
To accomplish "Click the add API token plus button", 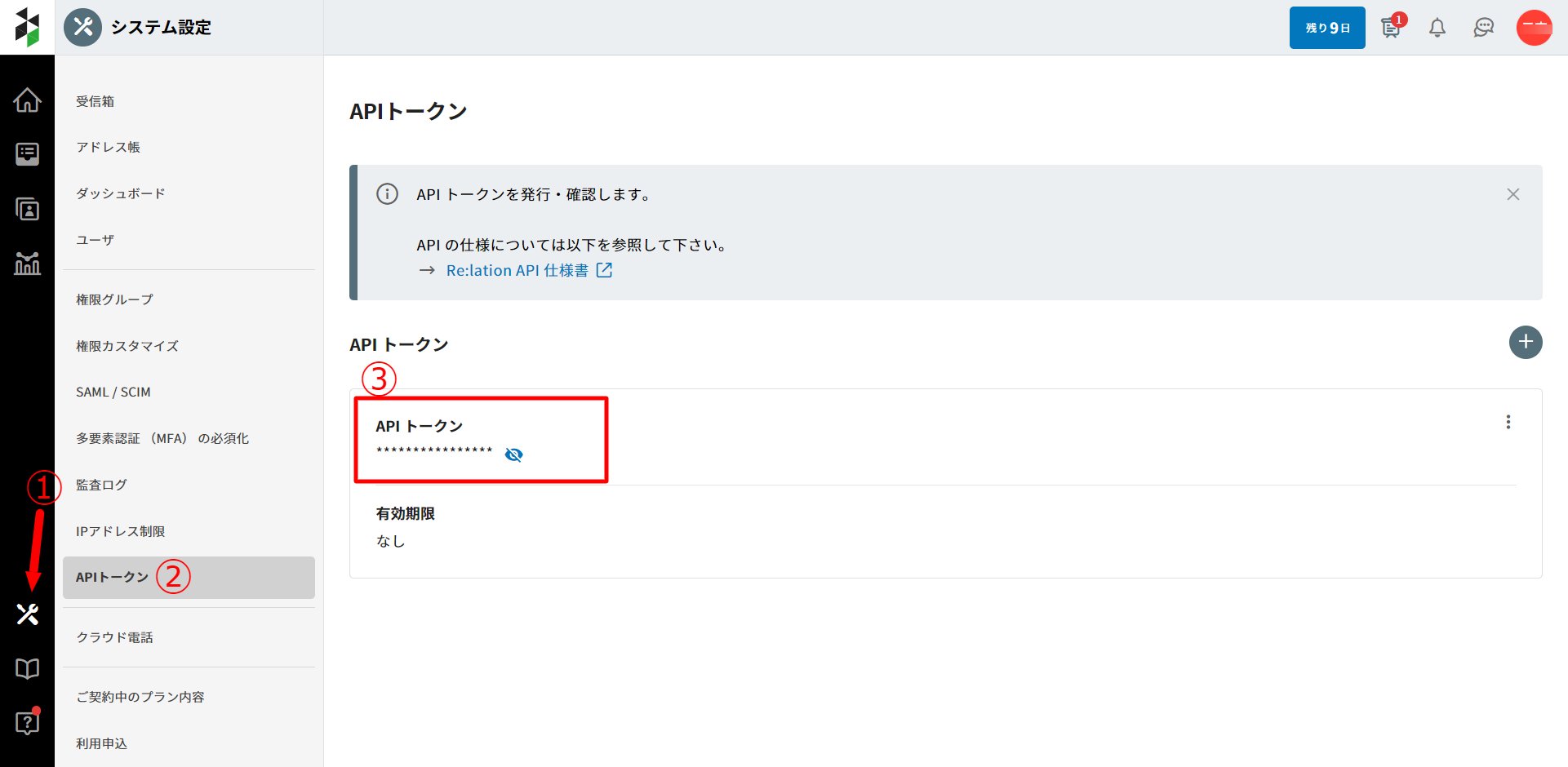I will [x=1525, y=342].
